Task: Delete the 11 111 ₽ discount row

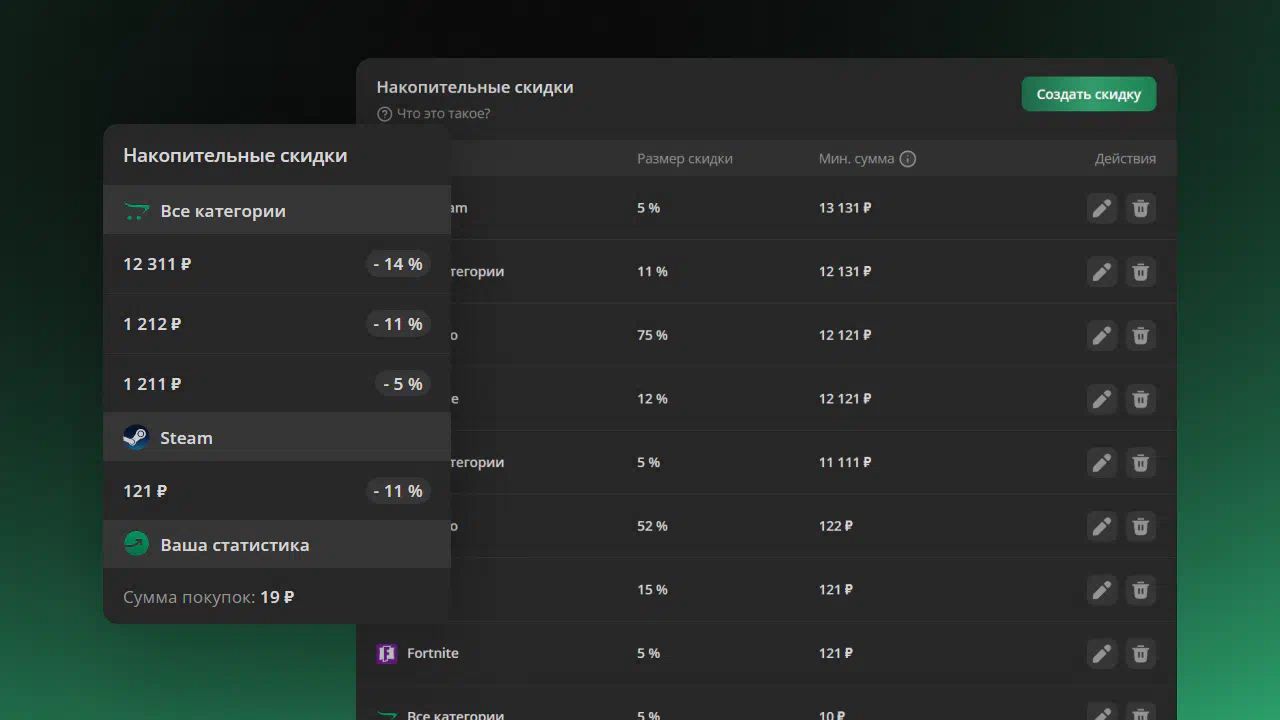Action: click(1140, 463)
